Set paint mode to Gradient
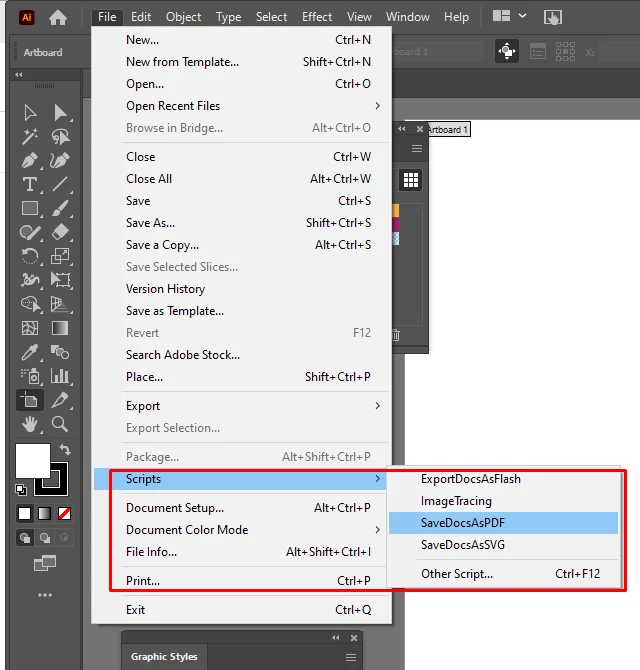The width and height of the screenshot is (640, 670). tap(44, 513)
